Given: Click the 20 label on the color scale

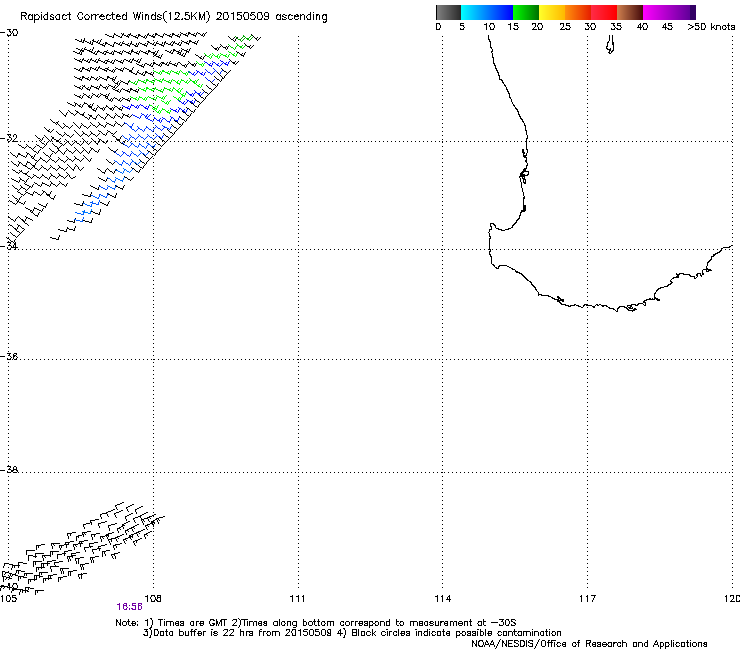Looking at the screenshot, I should [x=537, y=27].
